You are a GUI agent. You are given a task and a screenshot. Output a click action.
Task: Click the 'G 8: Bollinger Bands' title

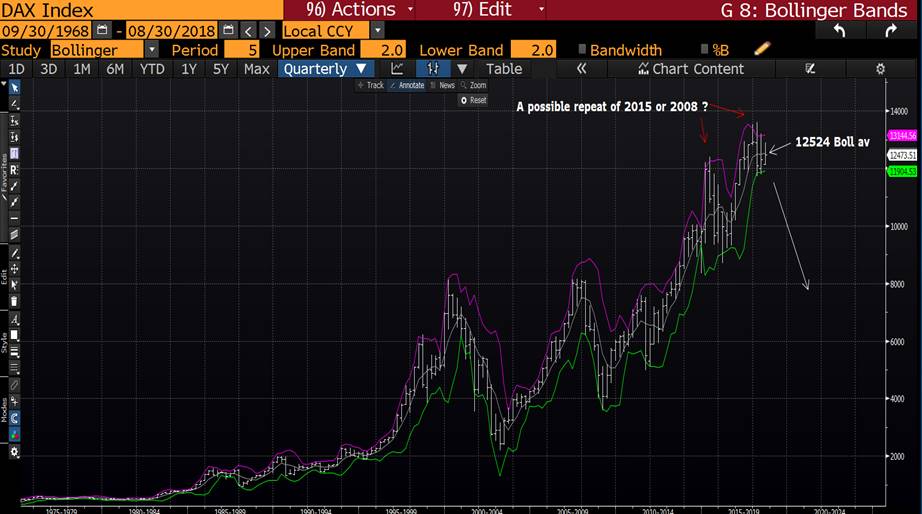(x=814, y=10)
